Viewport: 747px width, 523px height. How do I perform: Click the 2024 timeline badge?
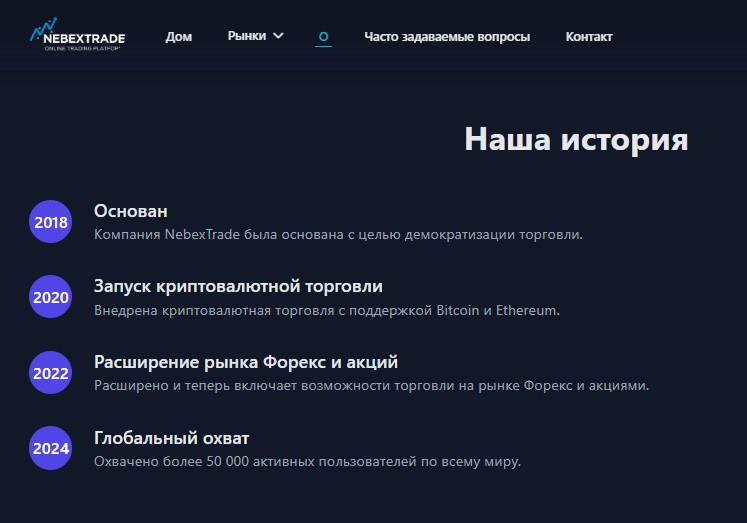(50, 448)
